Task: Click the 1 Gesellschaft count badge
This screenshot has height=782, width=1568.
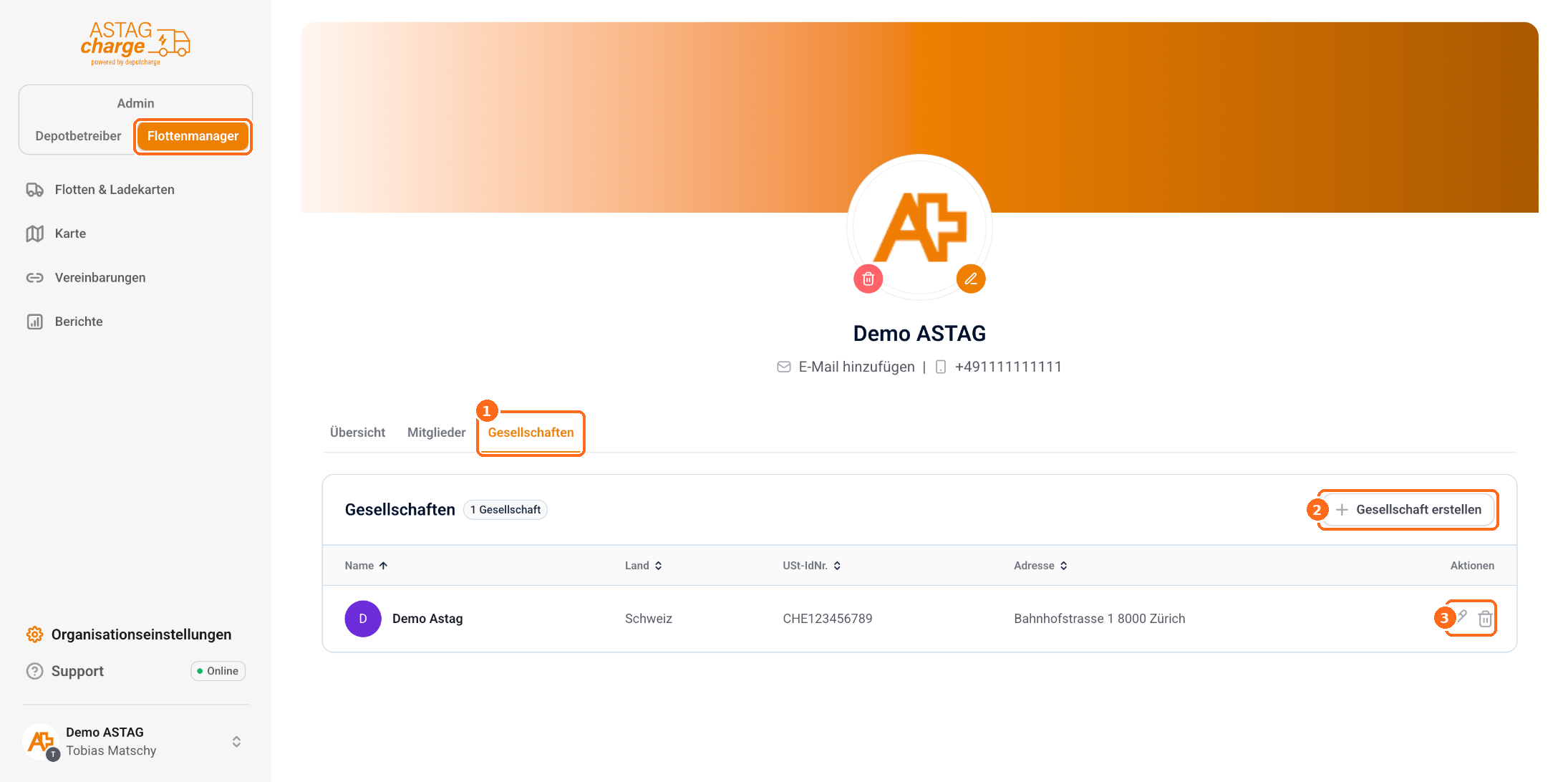Action: pyautogui.click(x=505, y=510)
